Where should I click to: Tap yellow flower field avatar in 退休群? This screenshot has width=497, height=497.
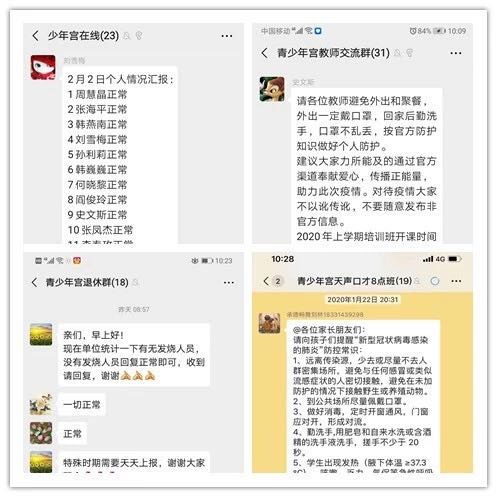pos(41,334)
